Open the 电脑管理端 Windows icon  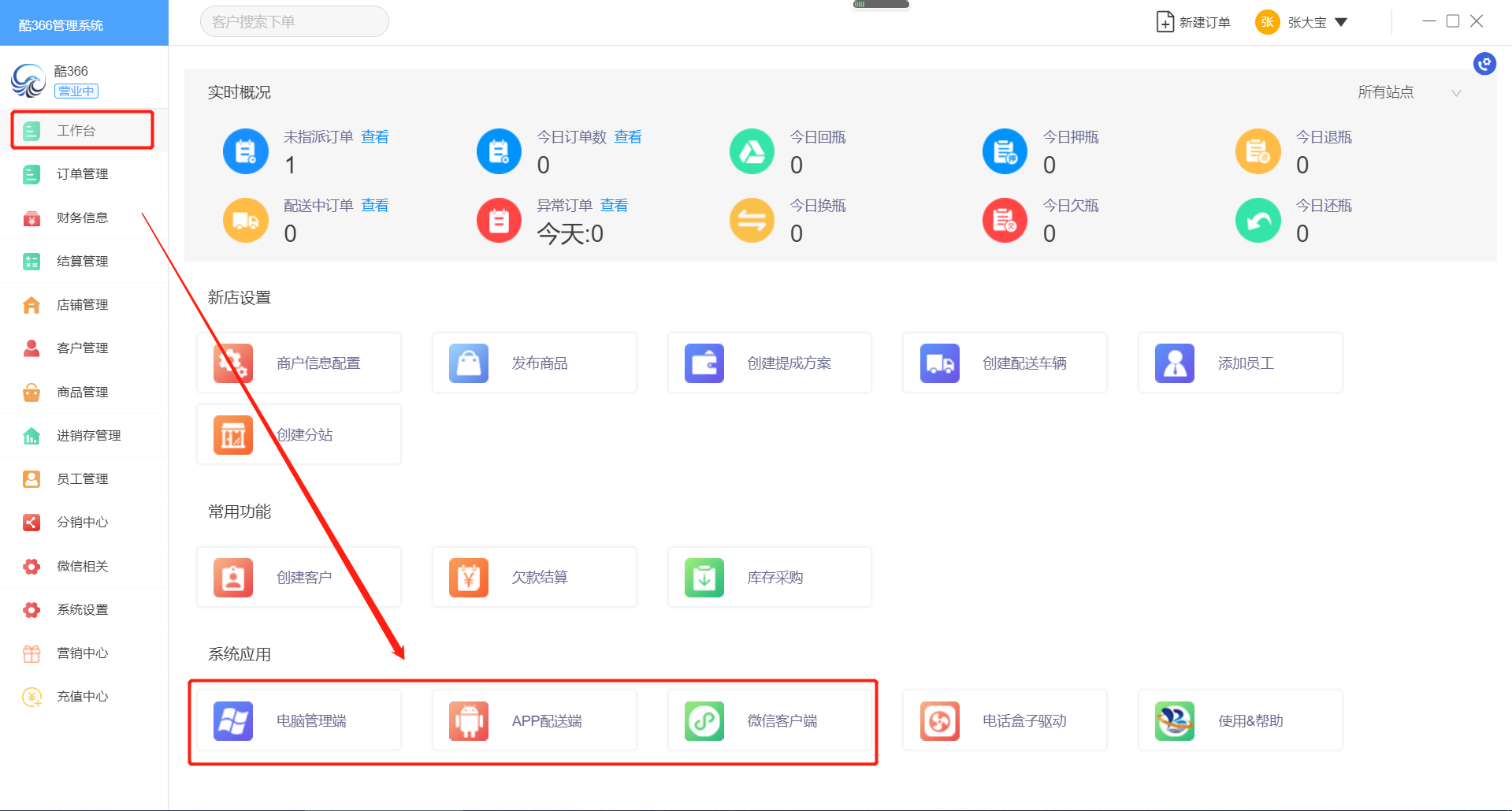pyautogui.click(x=233, y=720)
